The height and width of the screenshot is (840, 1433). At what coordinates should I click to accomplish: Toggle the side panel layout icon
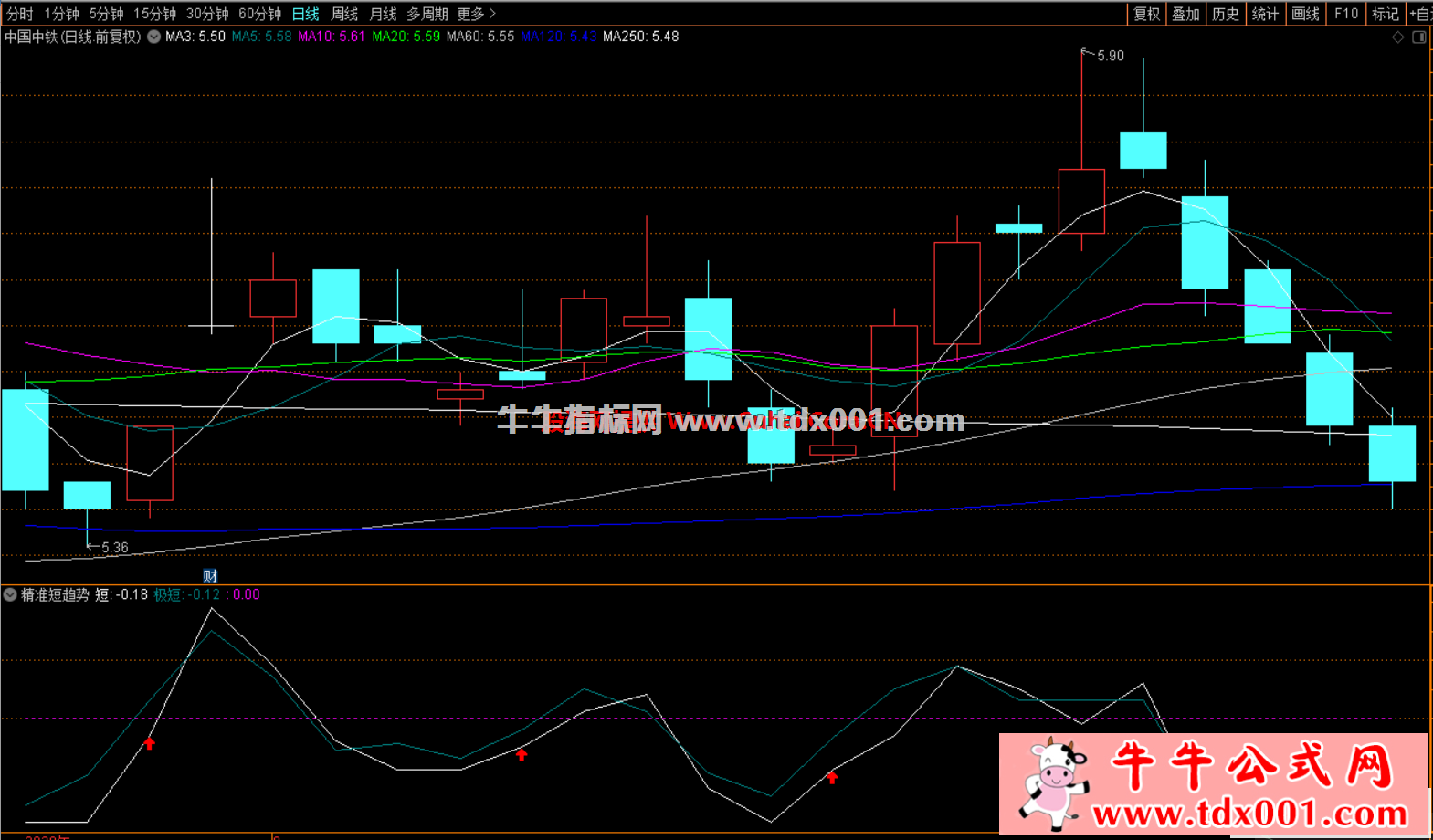click(1419, 37)
